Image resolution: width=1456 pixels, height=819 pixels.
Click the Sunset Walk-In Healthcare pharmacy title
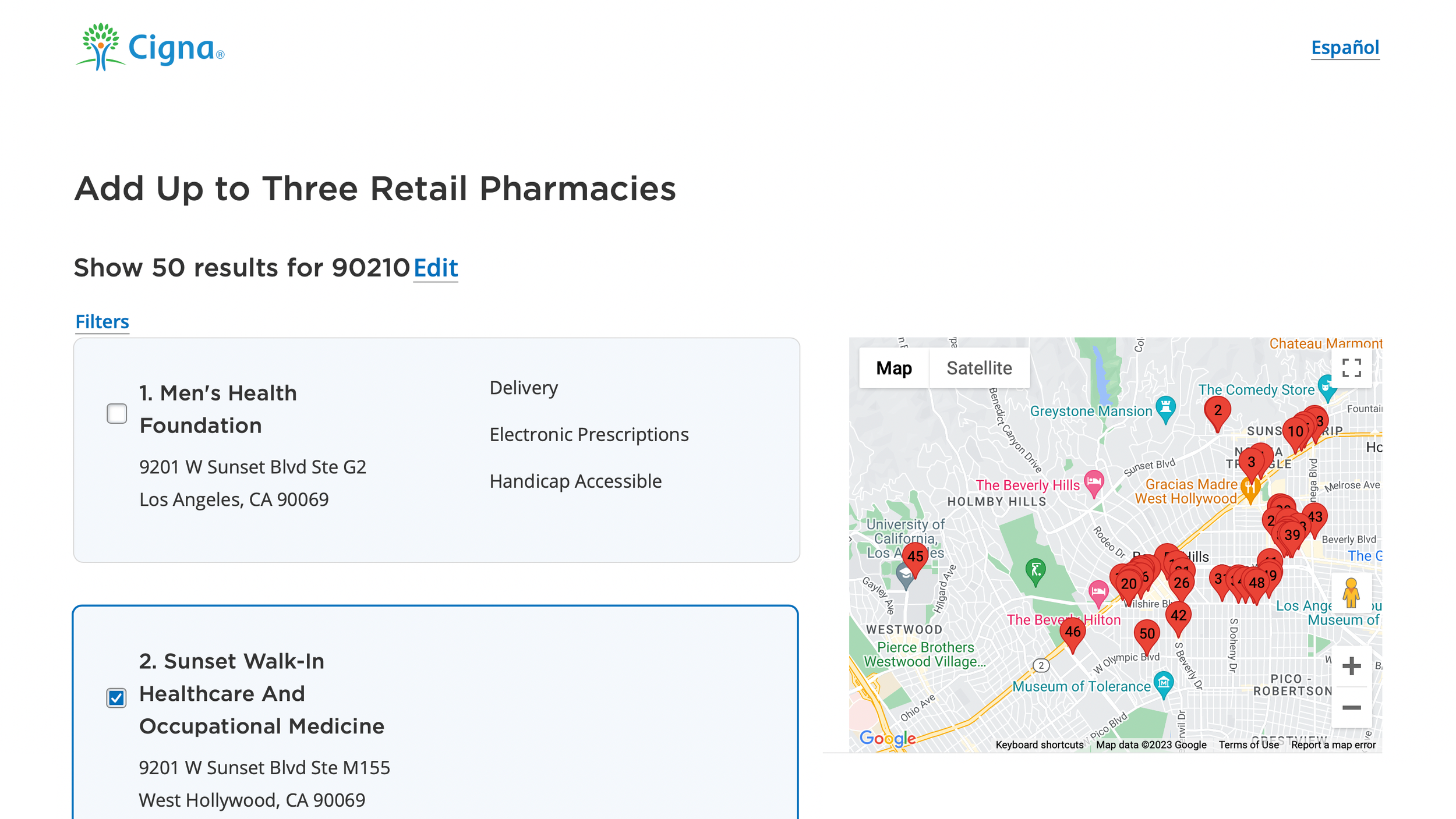(261, 694)
